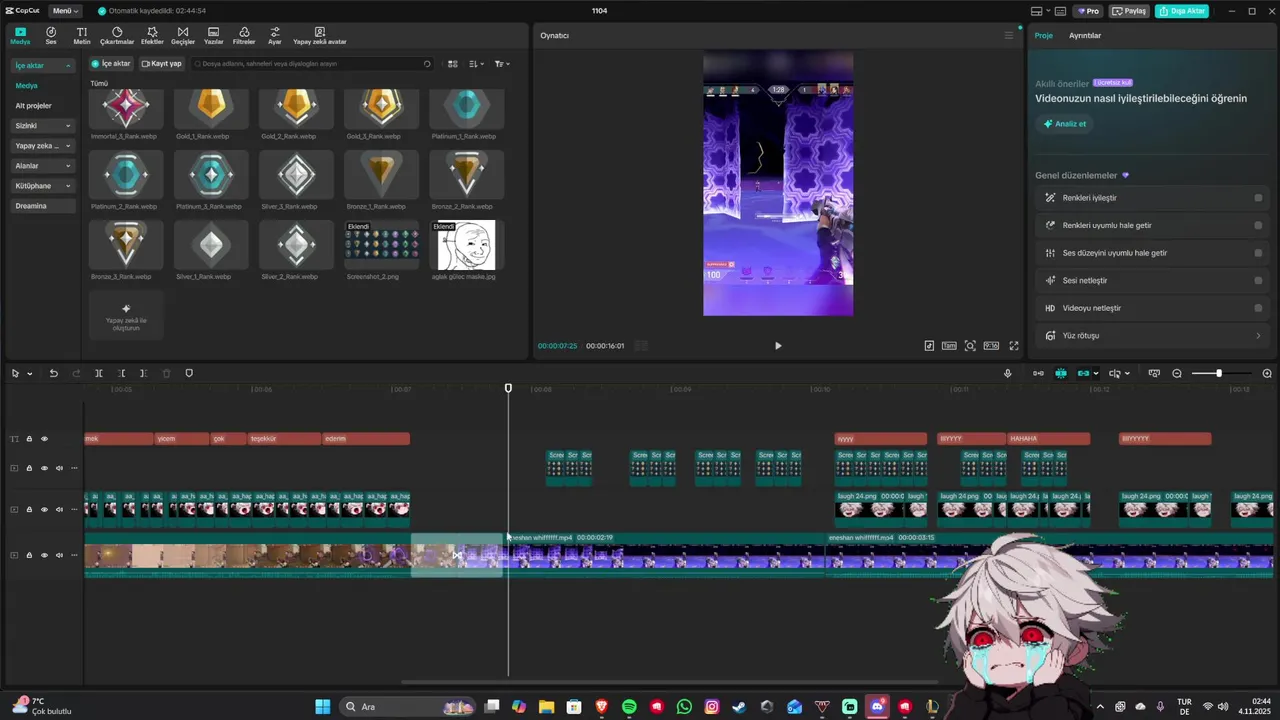Mute the main video track

pyautogui.click(x=59, y=555)
